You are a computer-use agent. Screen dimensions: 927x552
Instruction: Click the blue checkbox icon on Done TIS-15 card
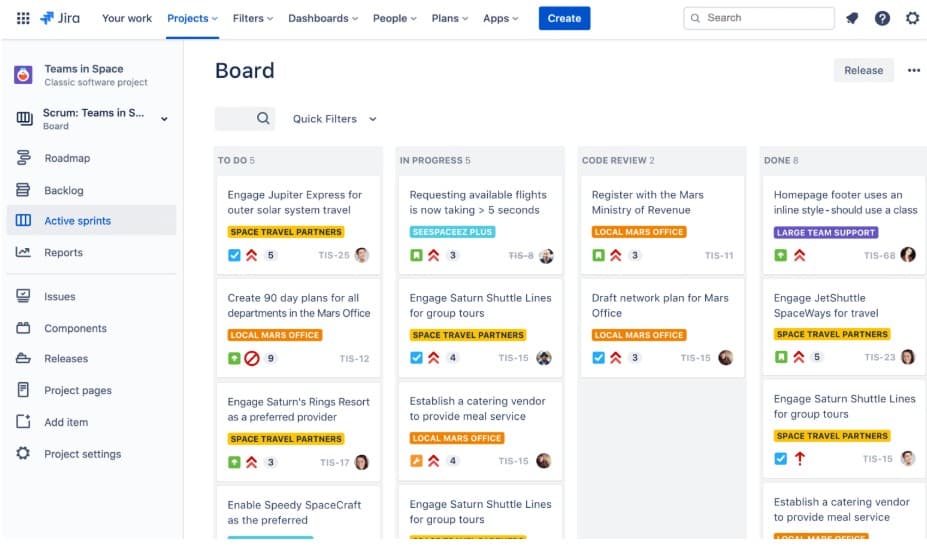[x=781, y=459]
